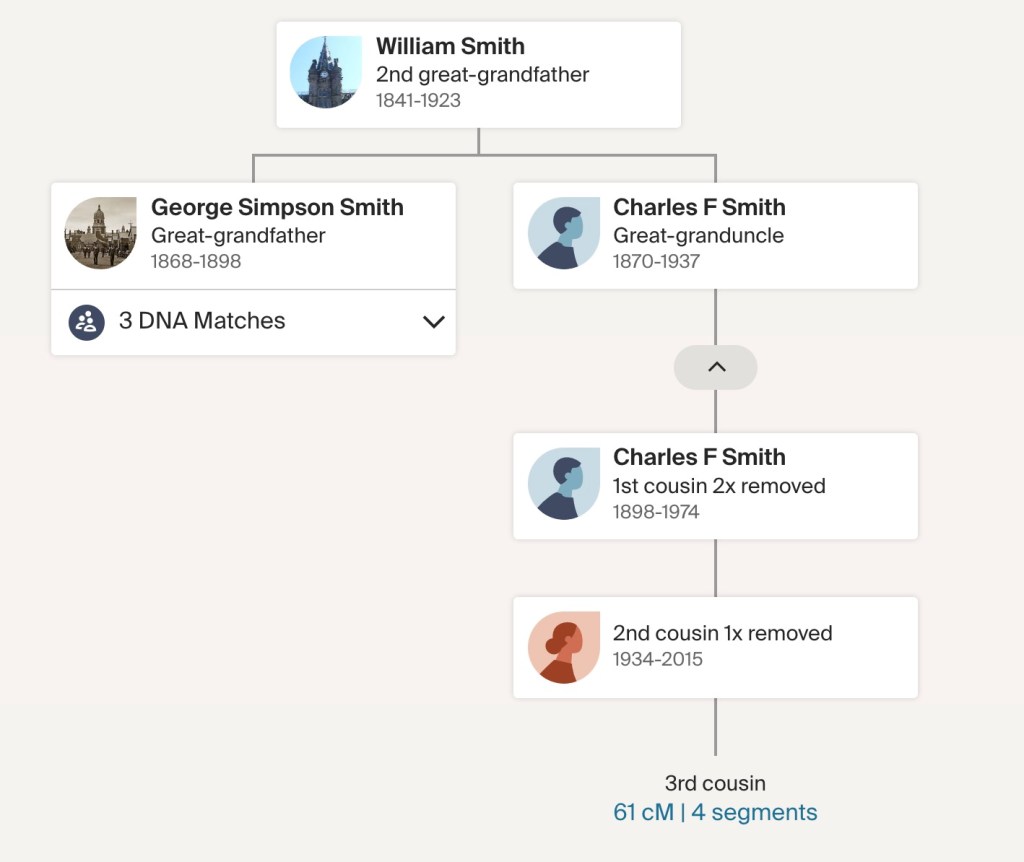This screenshot has width=1024, height=862.
Task: Open the William Smith name heading
Action: click(450, 46)
